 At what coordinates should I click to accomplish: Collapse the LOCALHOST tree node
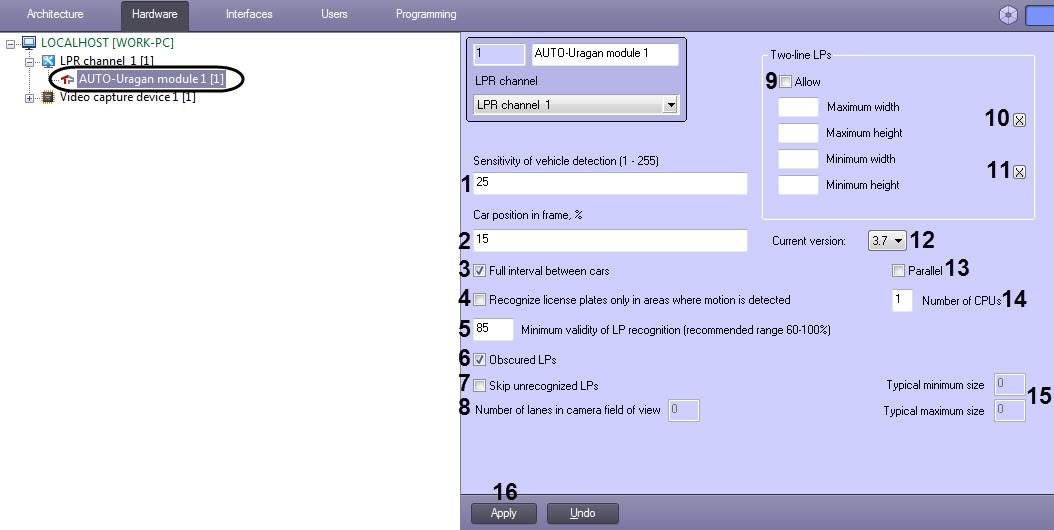pos(10,44)
